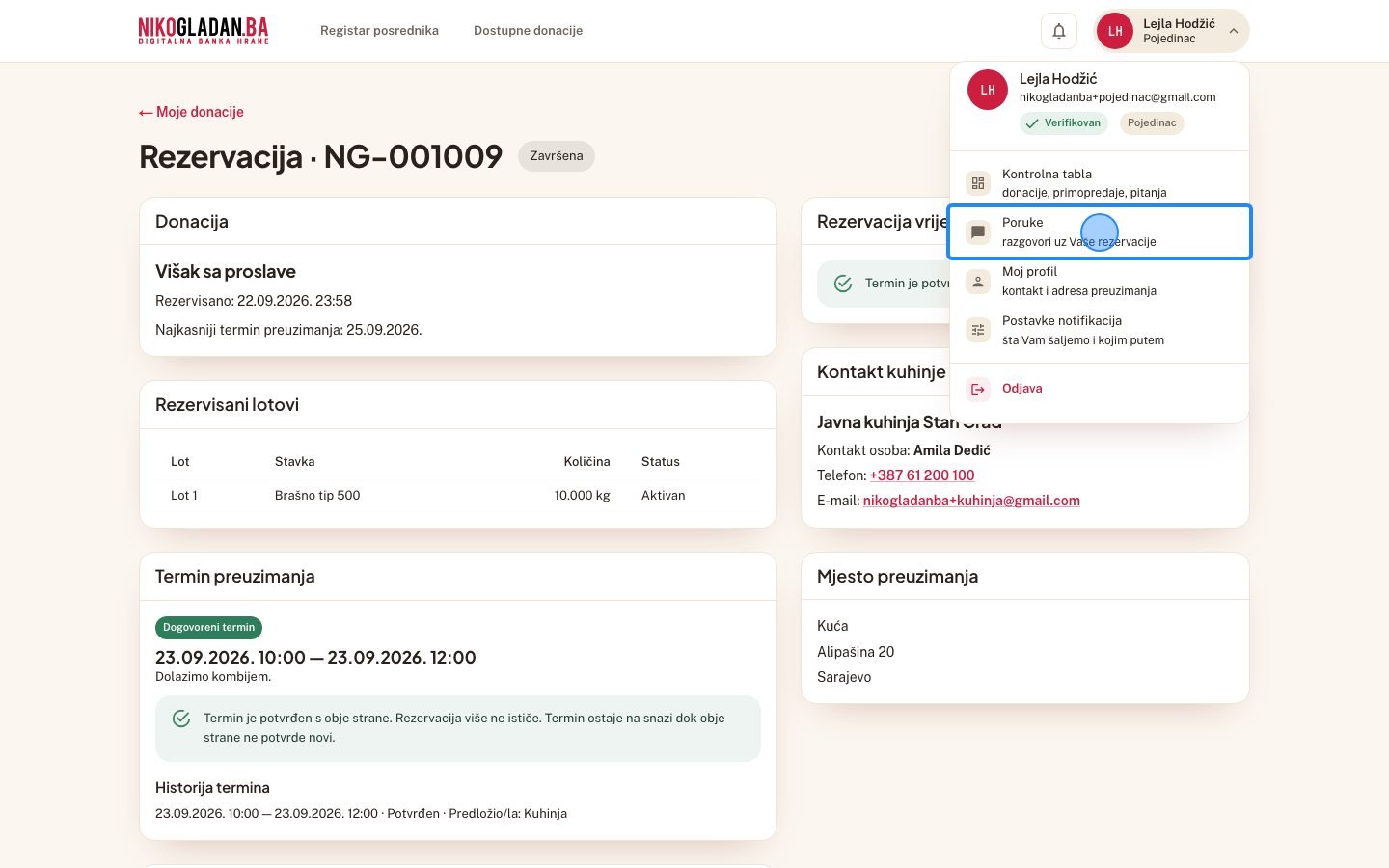Image resolution: width=1389 pixels, height=868 pixels.
Task: Open Moj profil menu entry
Action: click(x=1100, y=281)
